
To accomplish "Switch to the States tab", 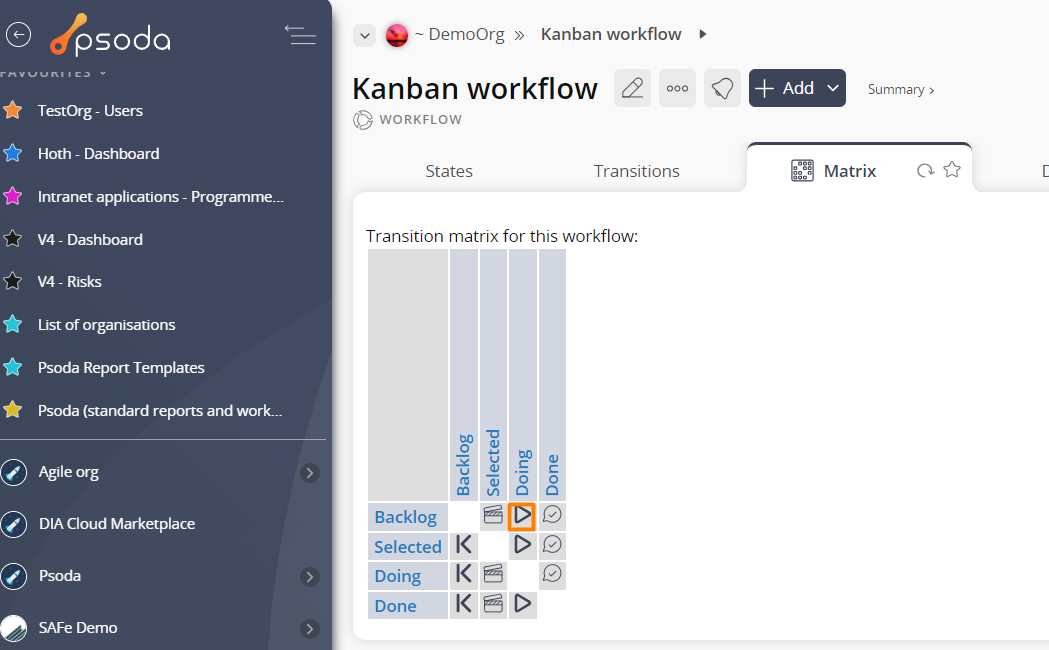I will [449, 171].
